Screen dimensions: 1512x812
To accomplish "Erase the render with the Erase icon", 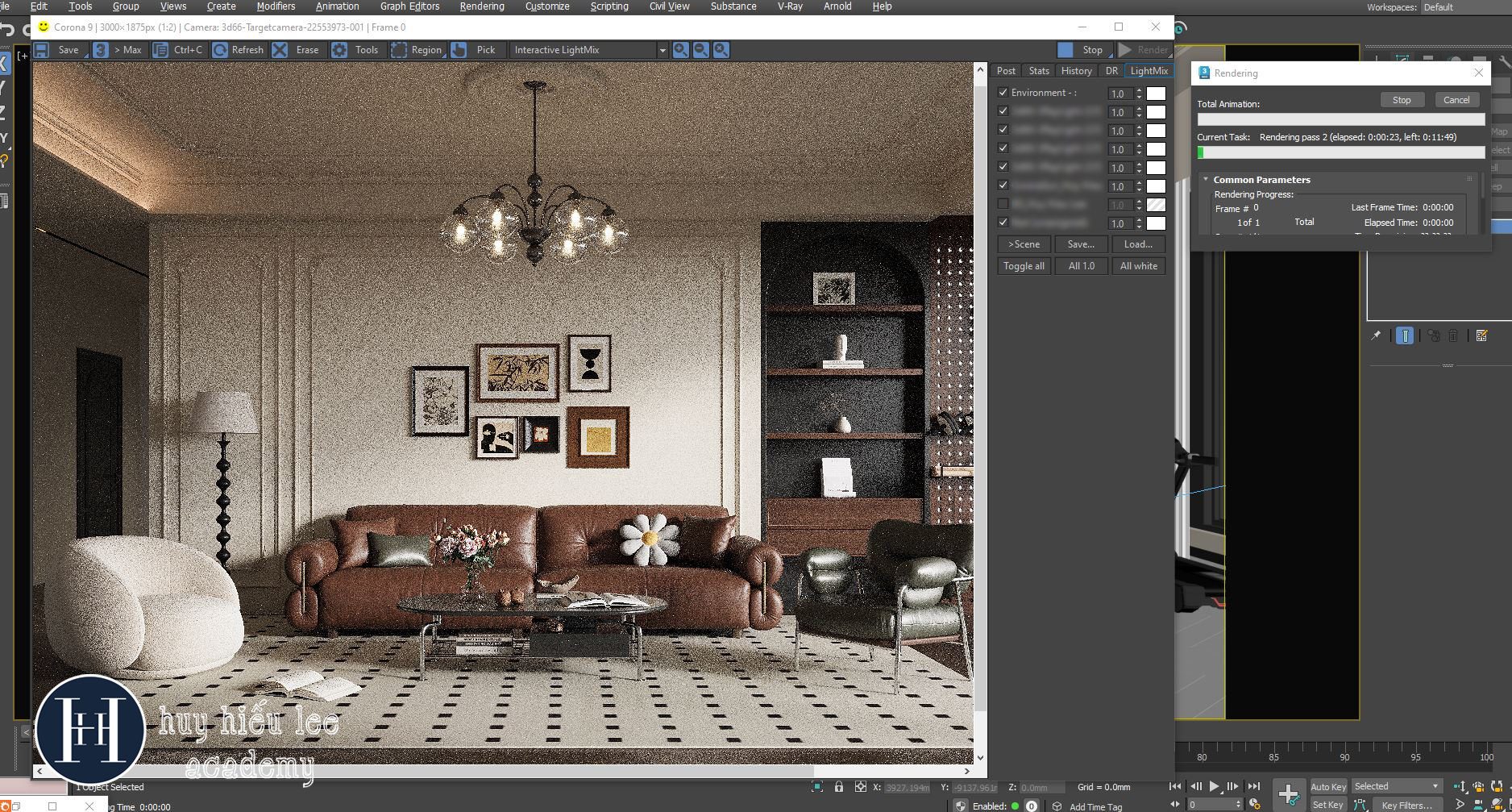I will pyautogui.click(x=280, y=50).
